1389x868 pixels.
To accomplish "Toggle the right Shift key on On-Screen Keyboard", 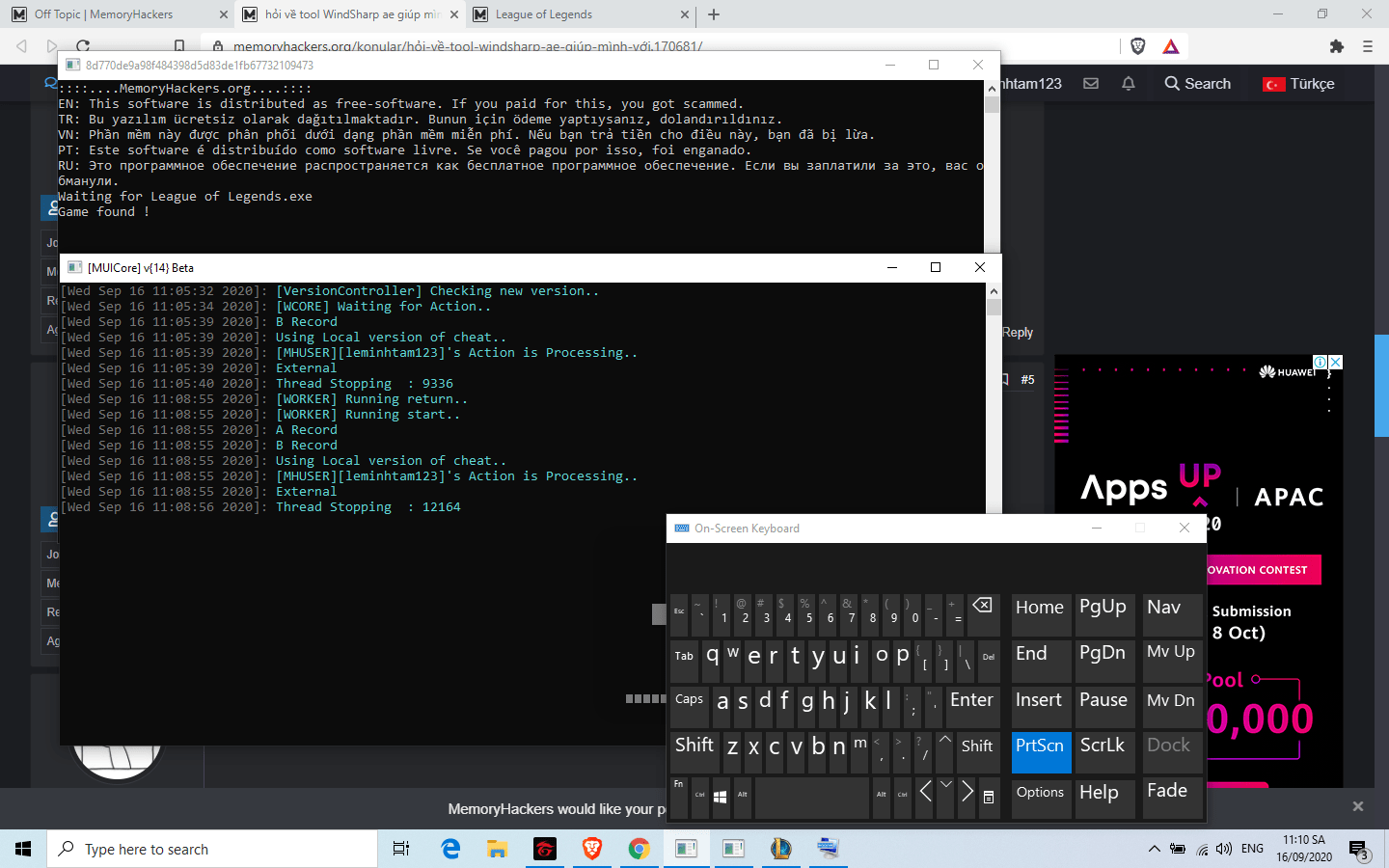I will tap(977, 752).
